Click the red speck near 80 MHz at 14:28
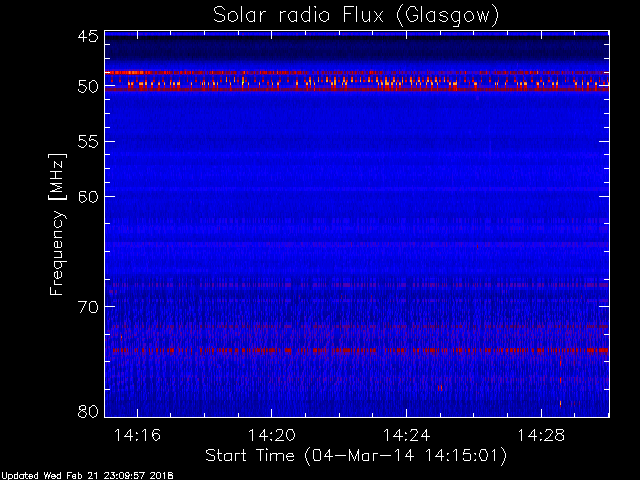Image resolution: width=640 pixels, height=480 pixels. click(x=560, y=404)
